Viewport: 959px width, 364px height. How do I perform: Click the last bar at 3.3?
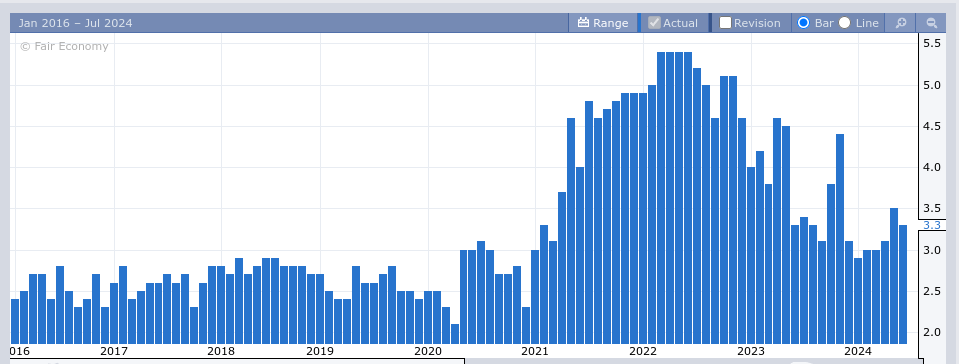pyautogui.click(x=903, y=284)
